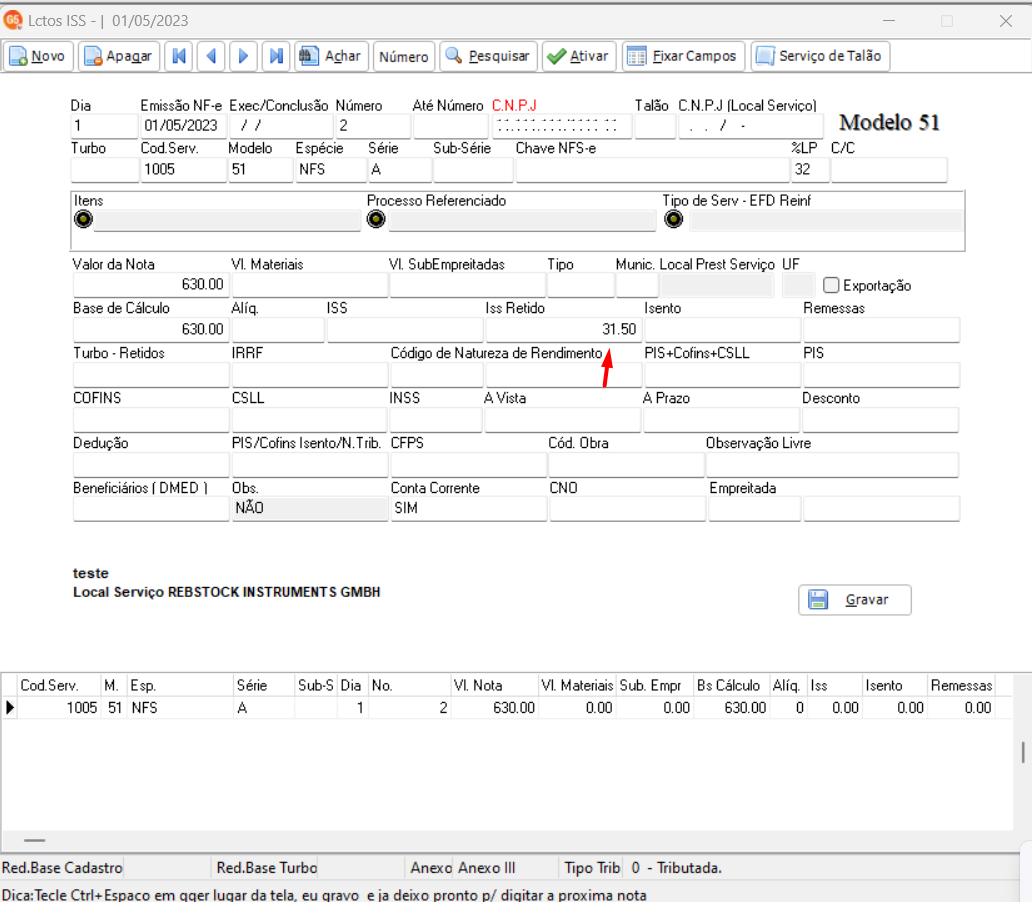Click the Cod.Serv. field with 1005
The width and height of the screenshot is (1032, 902).
tap(183, 170)
